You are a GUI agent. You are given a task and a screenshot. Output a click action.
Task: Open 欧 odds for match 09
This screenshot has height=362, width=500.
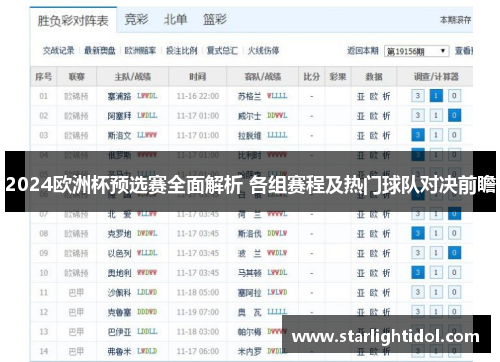click(374, 254)
